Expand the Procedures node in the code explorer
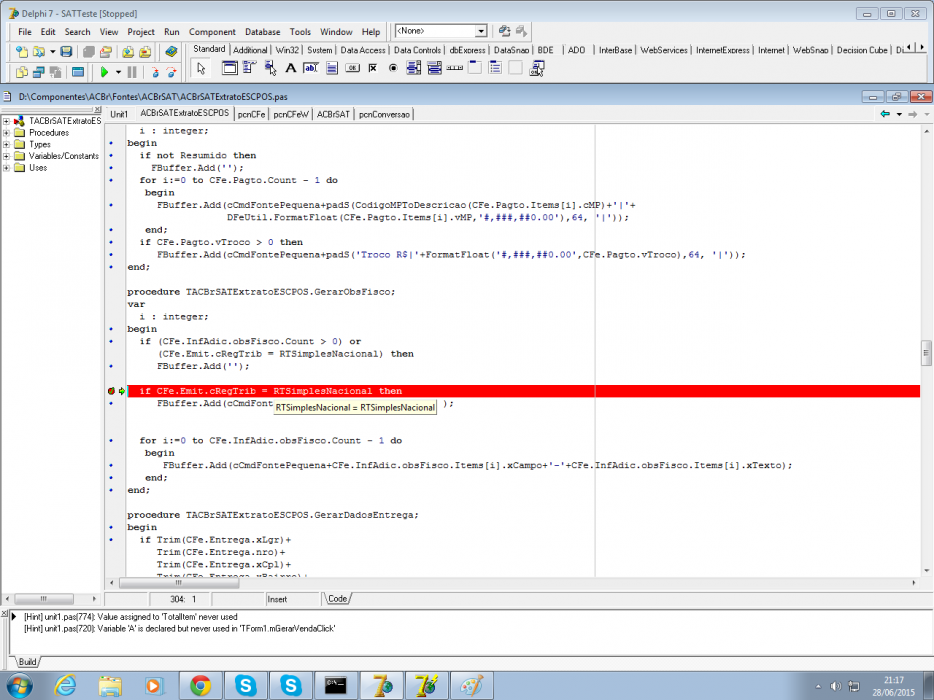Screen dimensions: 934x700 click(7, 133)
